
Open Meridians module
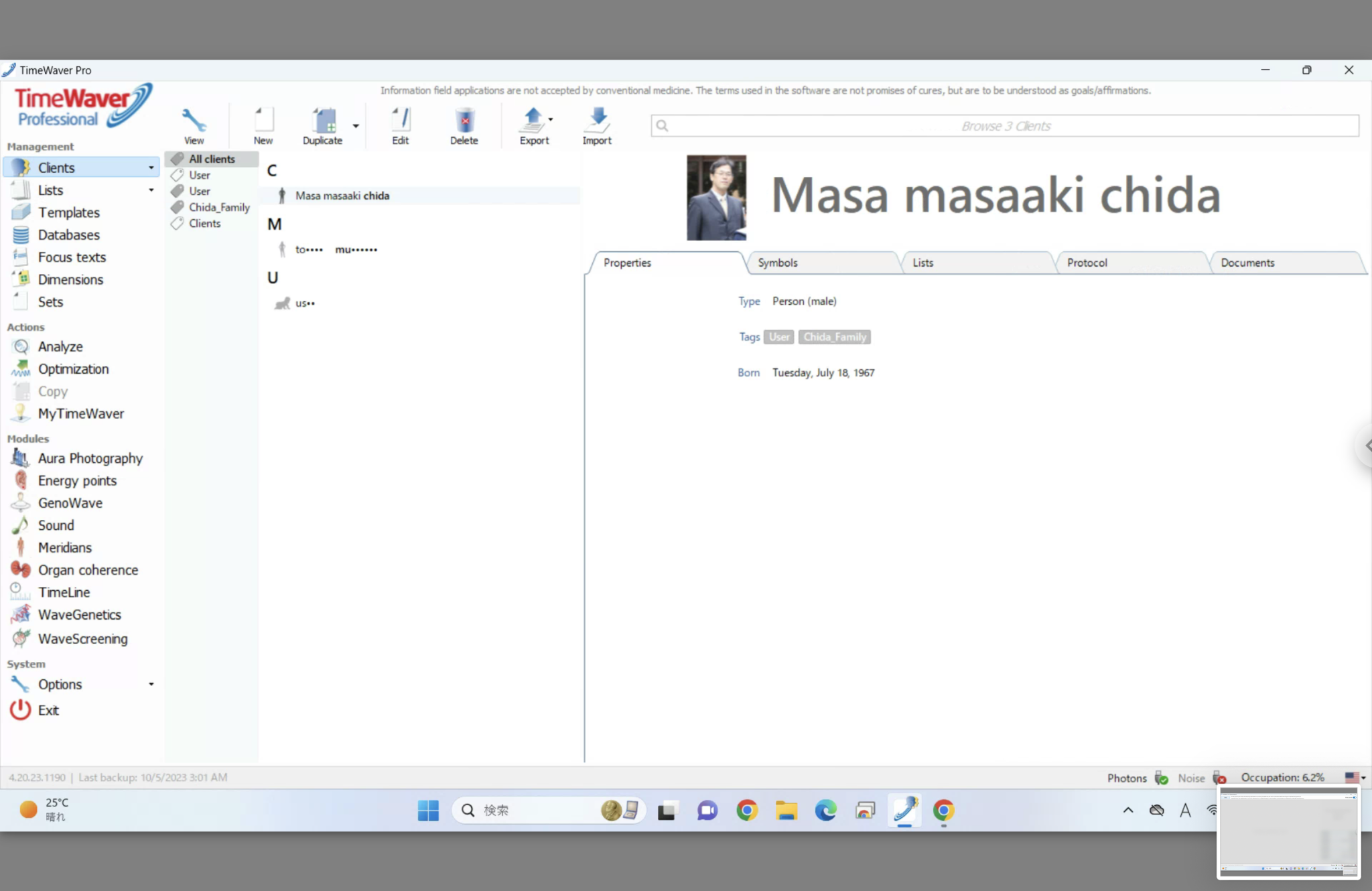click(x=64, y=547)
